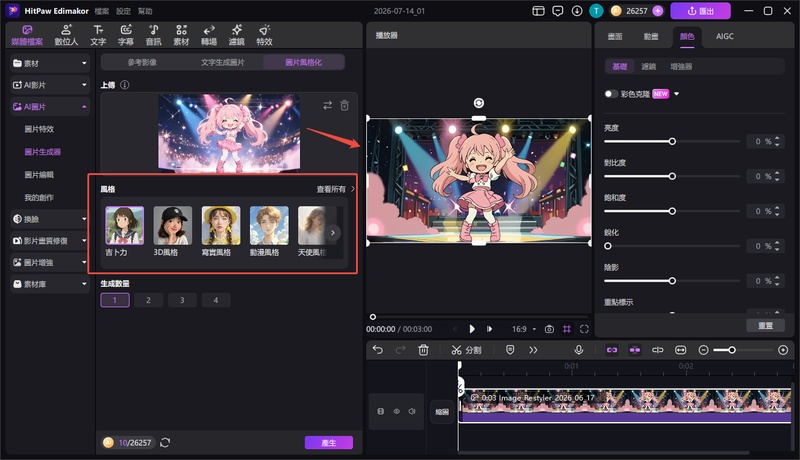Image resolution: width=800 pixels, height=460 pixels.
Task: Switch to the AIGC tab
Action: tap(724, 36)
